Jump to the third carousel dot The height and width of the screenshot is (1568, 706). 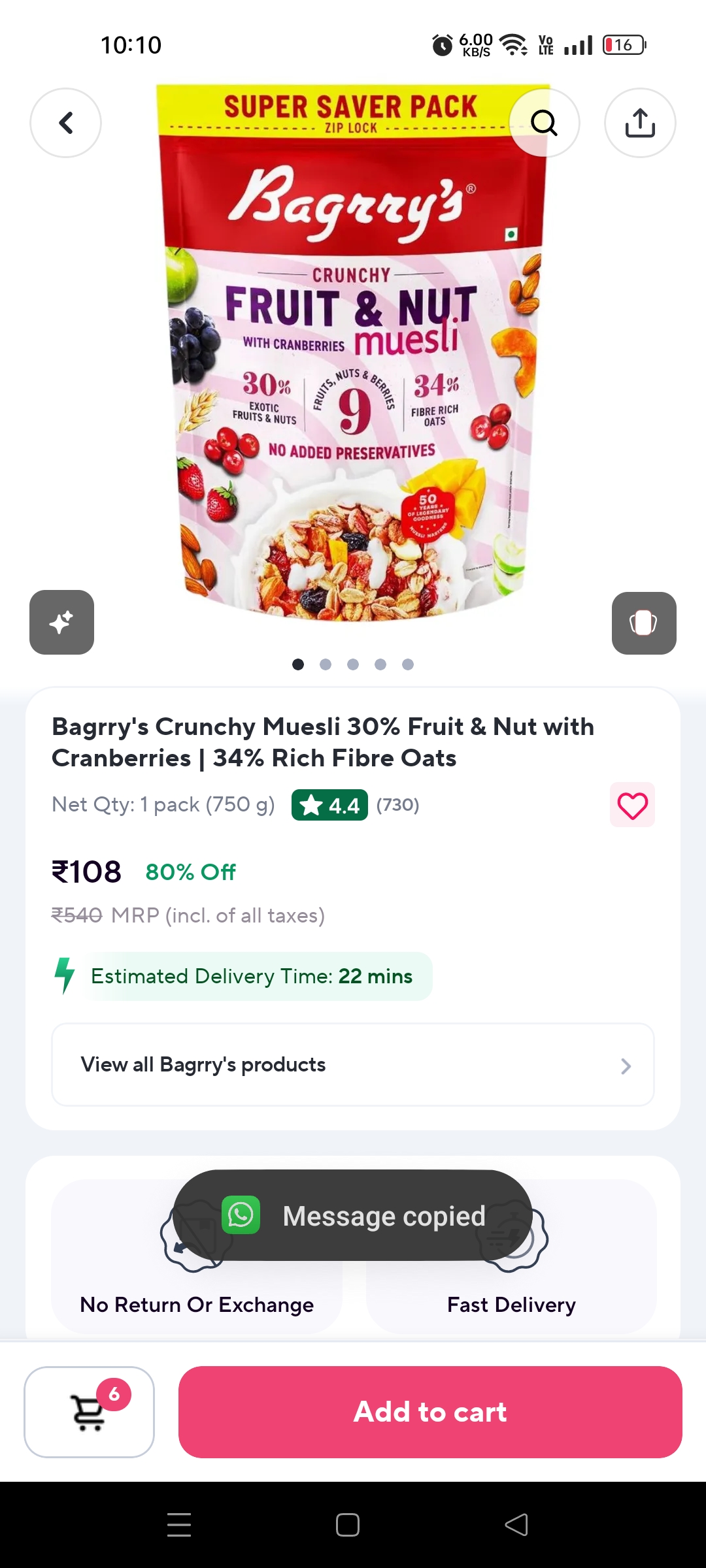click(353, 664)
